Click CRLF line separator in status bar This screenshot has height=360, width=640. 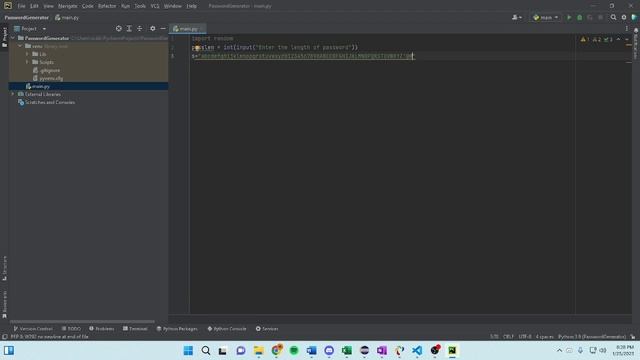[x=508, y=337]
